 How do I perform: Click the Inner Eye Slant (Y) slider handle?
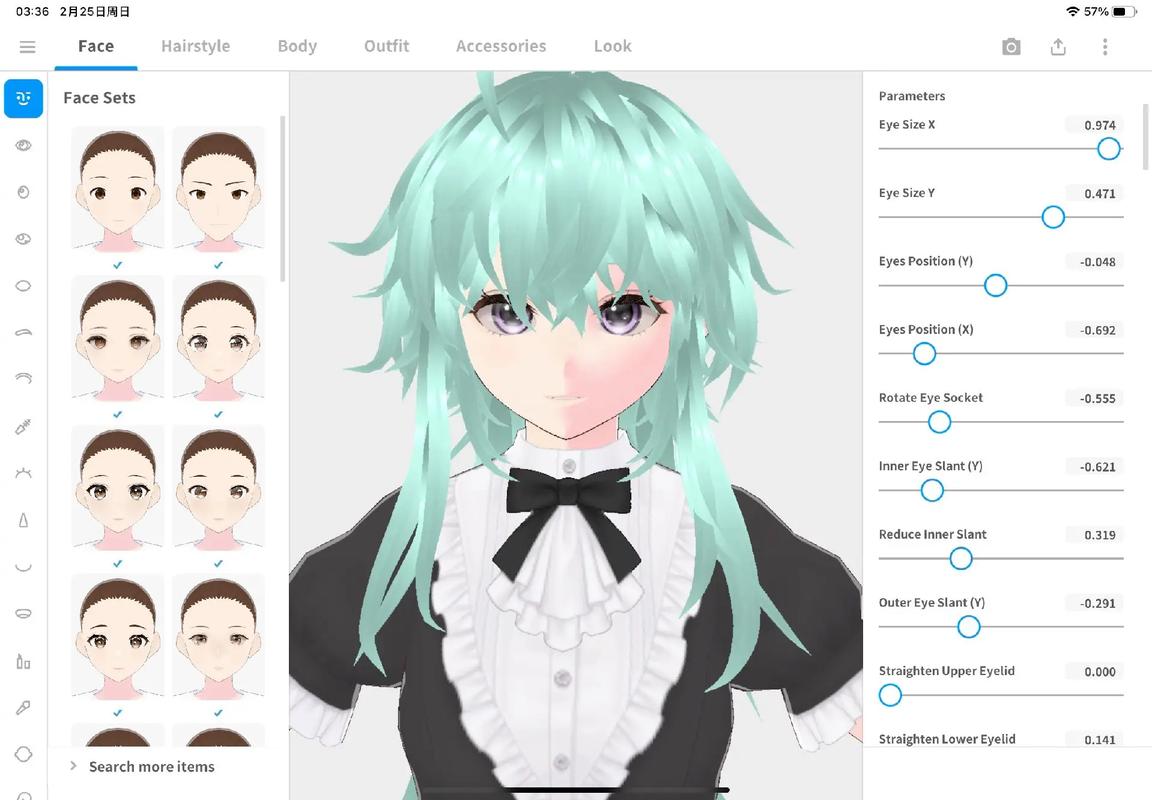pos(932,491)
